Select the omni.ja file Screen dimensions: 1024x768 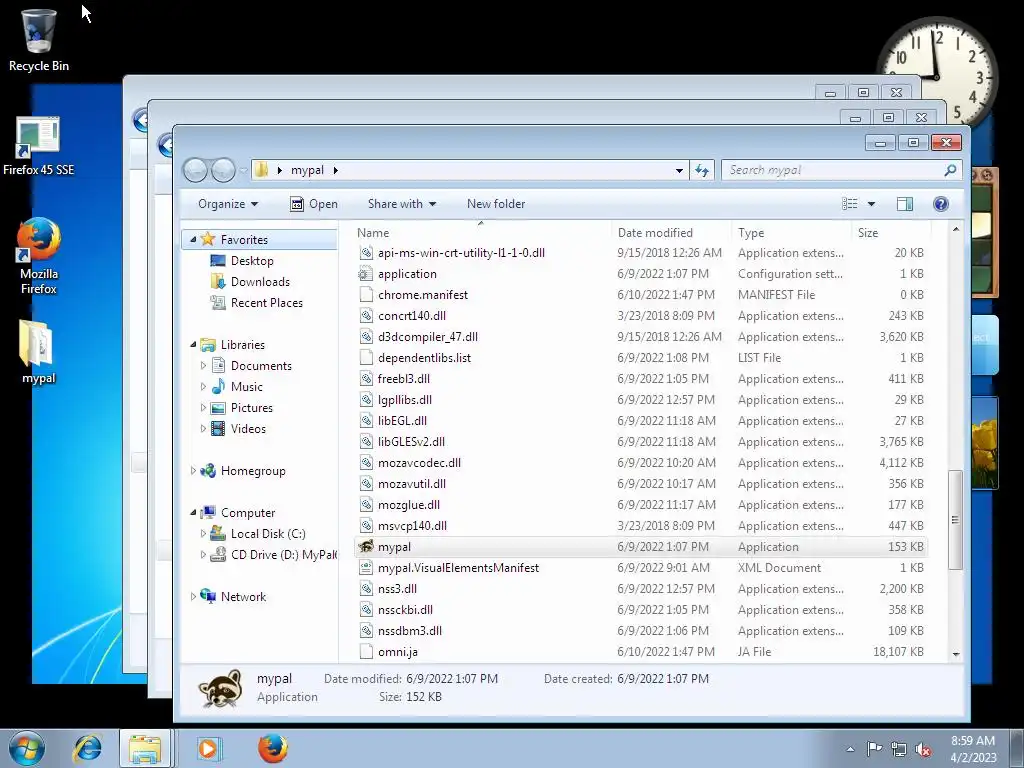pos(641,652)
